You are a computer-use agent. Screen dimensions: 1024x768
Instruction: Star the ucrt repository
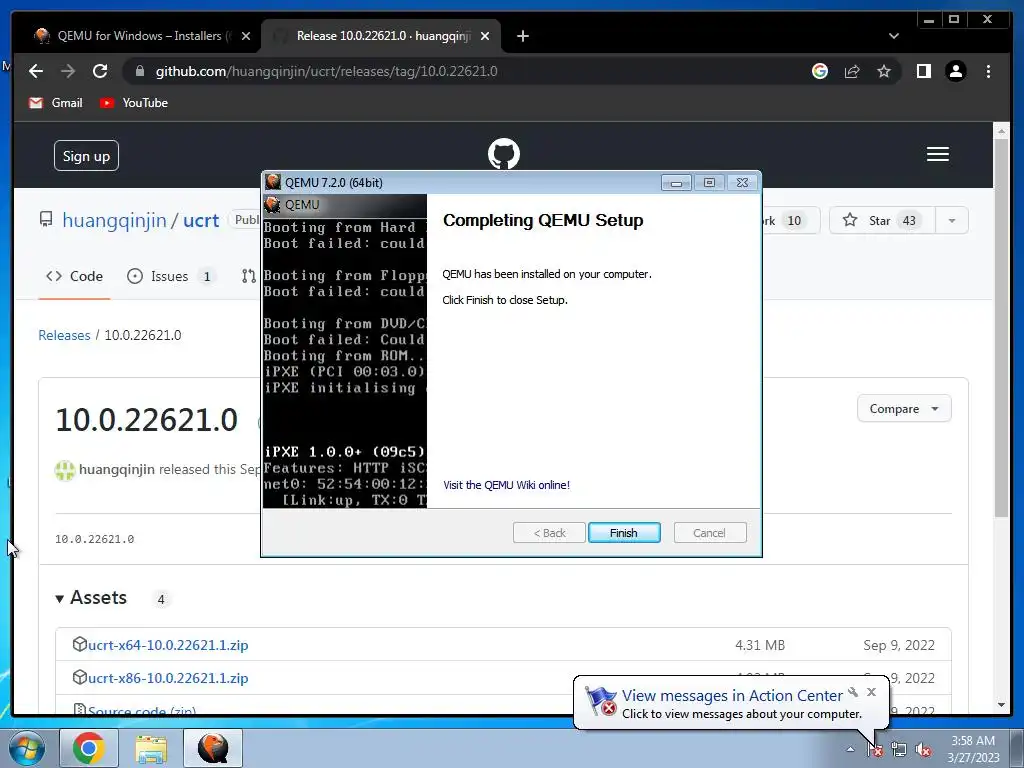click(x=883, y=221)
